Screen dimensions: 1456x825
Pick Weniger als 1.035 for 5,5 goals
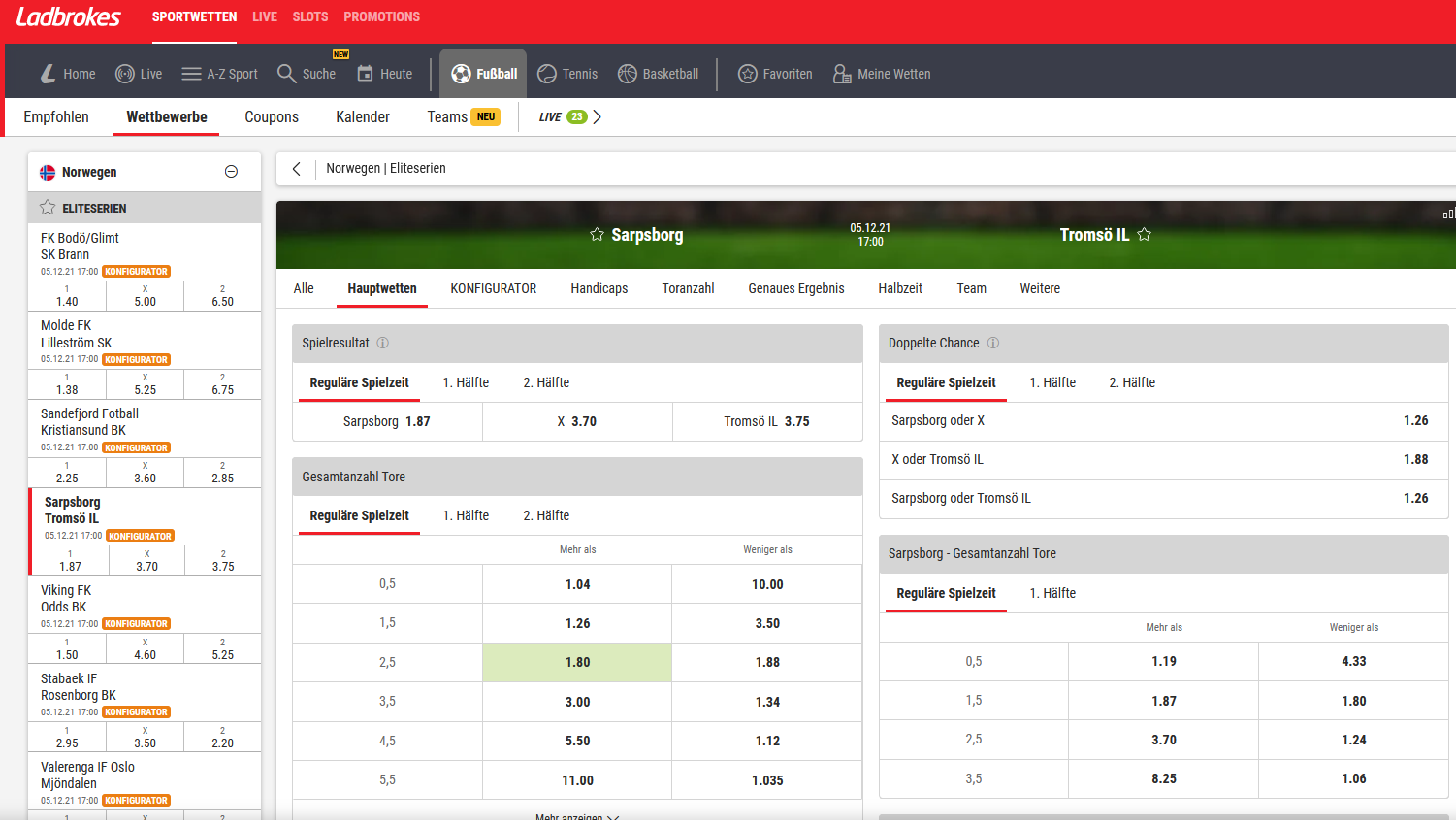tap(767, 780)
